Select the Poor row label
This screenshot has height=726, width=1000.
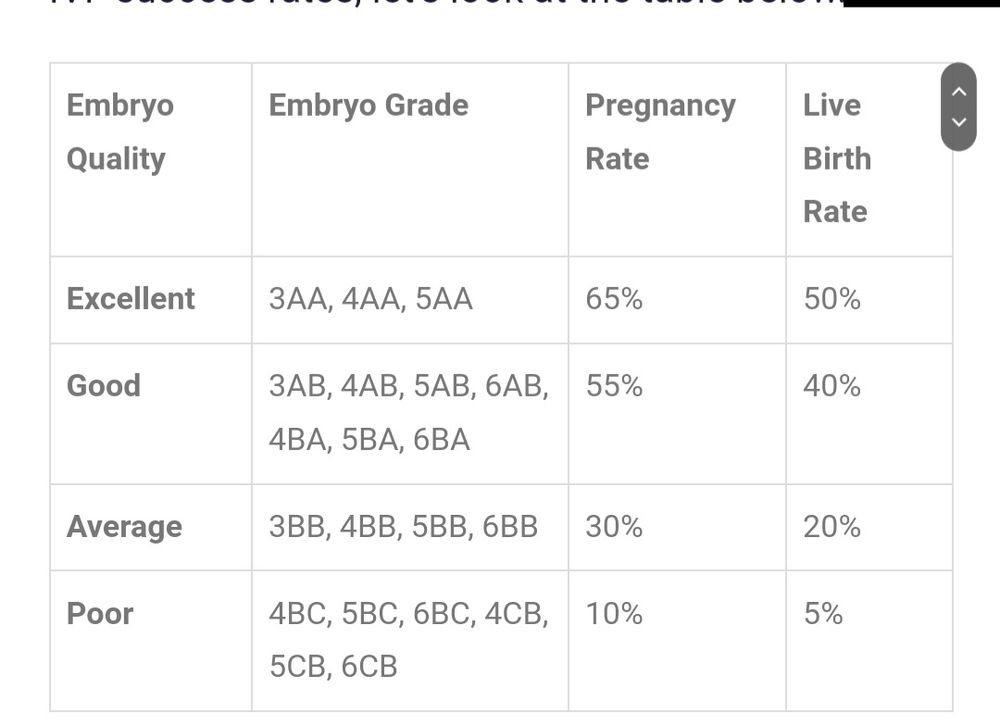(x=100, y=614)
